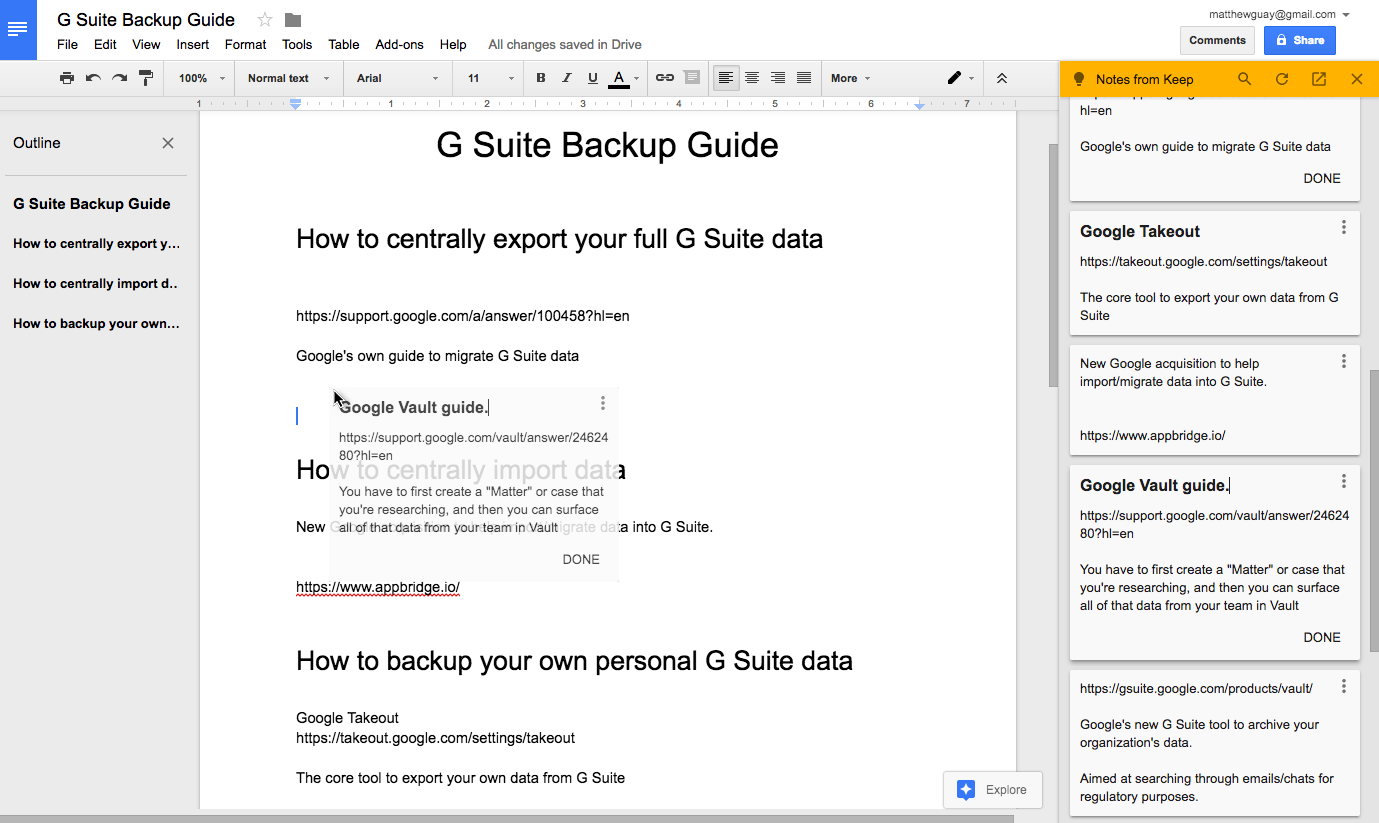This screenshot has width=1379, height=823.
Task: Open the Table menu
Action: pos(343,44)
